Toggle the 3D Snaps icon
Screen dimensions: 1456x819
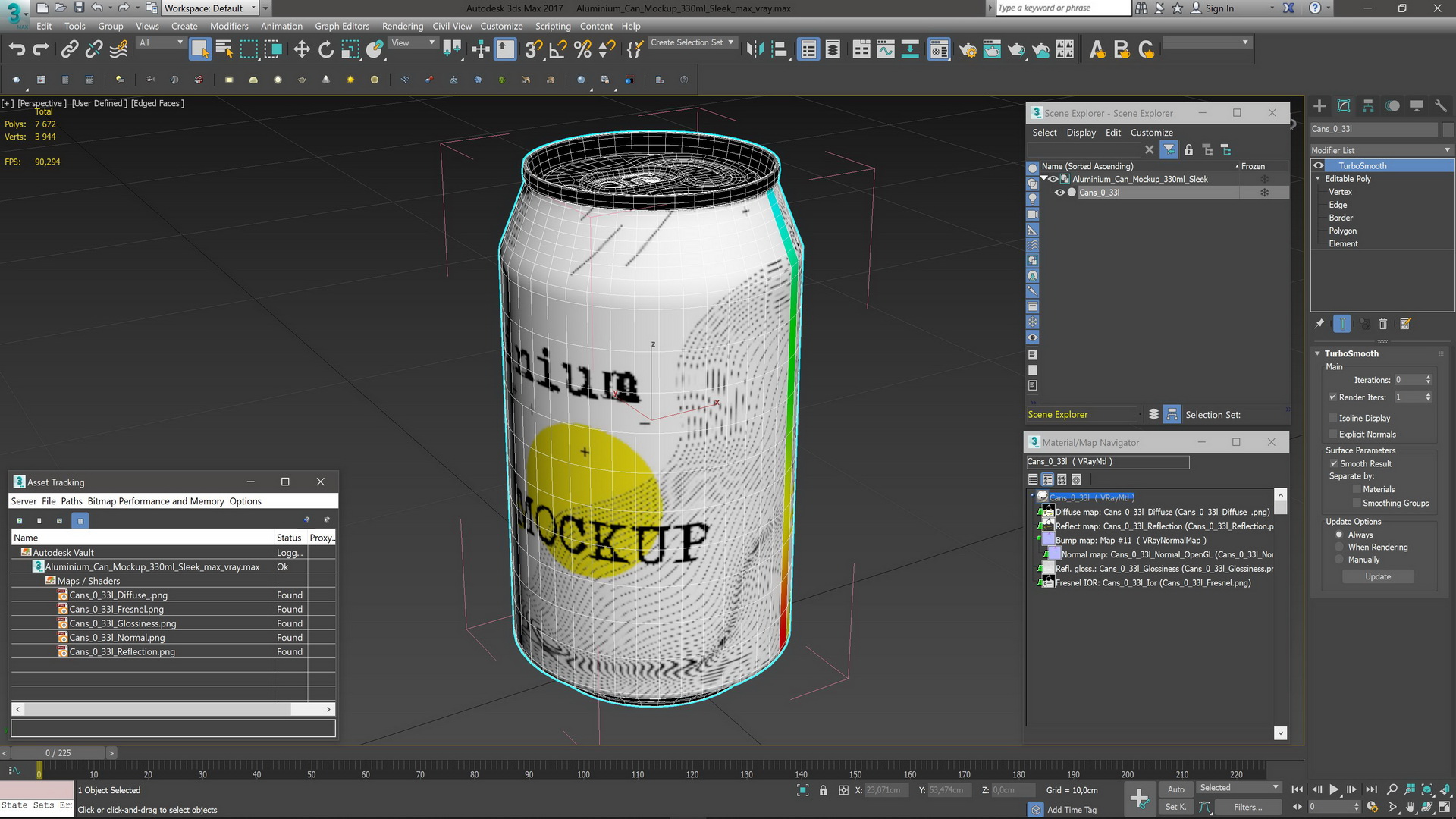pyautogui.click(x=533, y=50)
